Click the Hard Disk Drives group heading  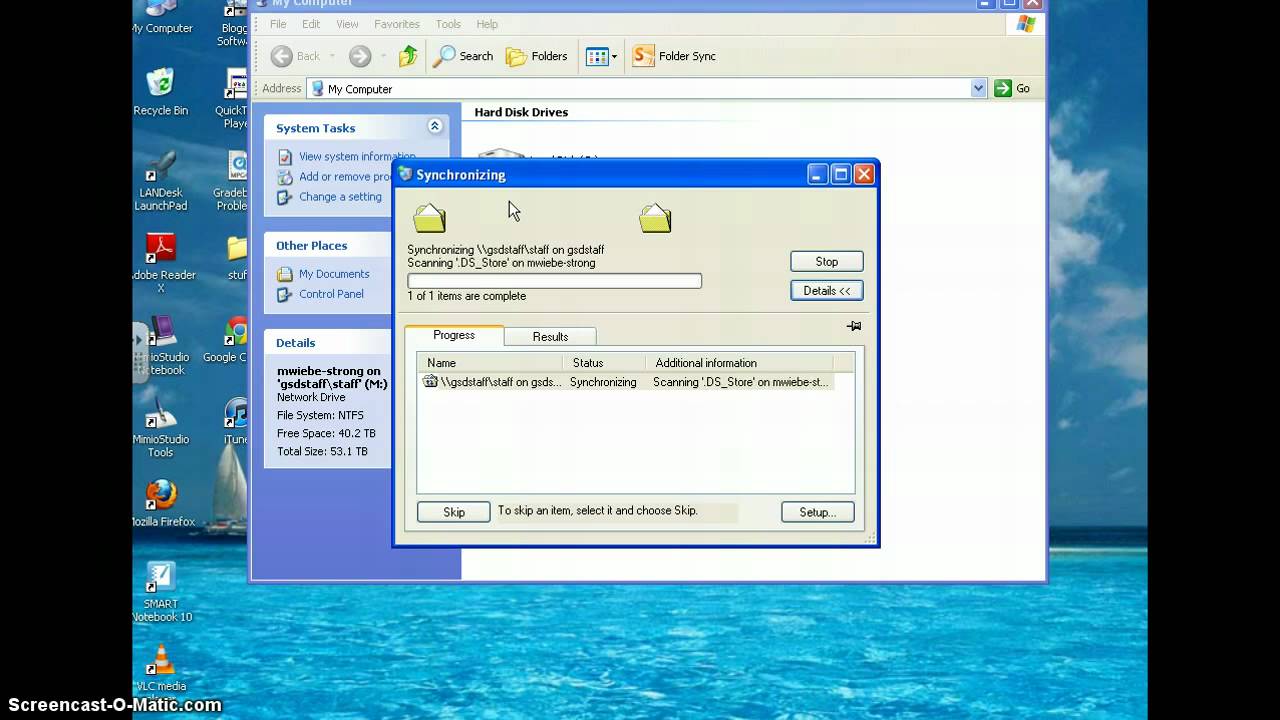click(x=521, y=112)
